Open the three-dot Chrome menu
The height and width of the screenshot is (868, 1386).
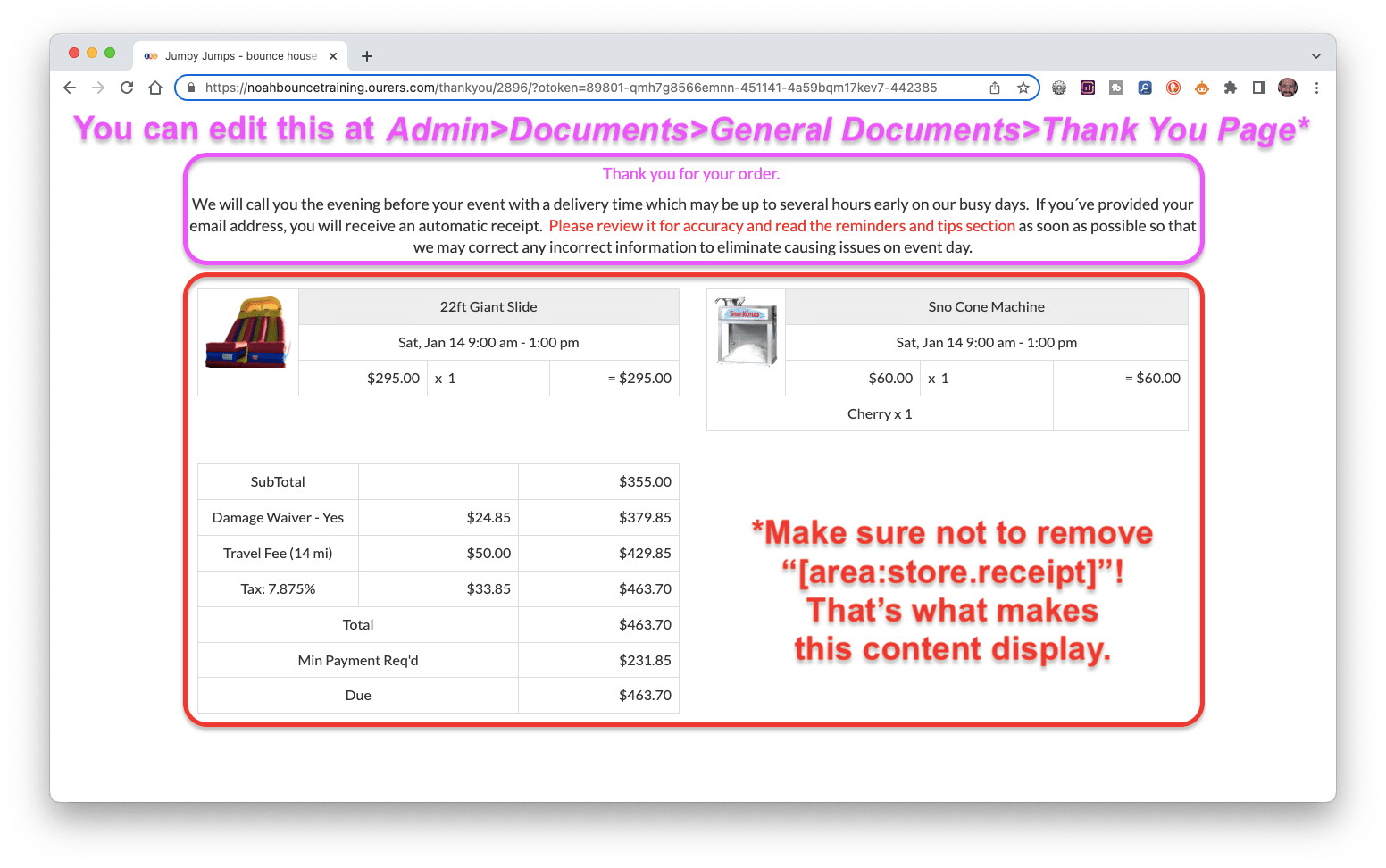coord(1317,88)
